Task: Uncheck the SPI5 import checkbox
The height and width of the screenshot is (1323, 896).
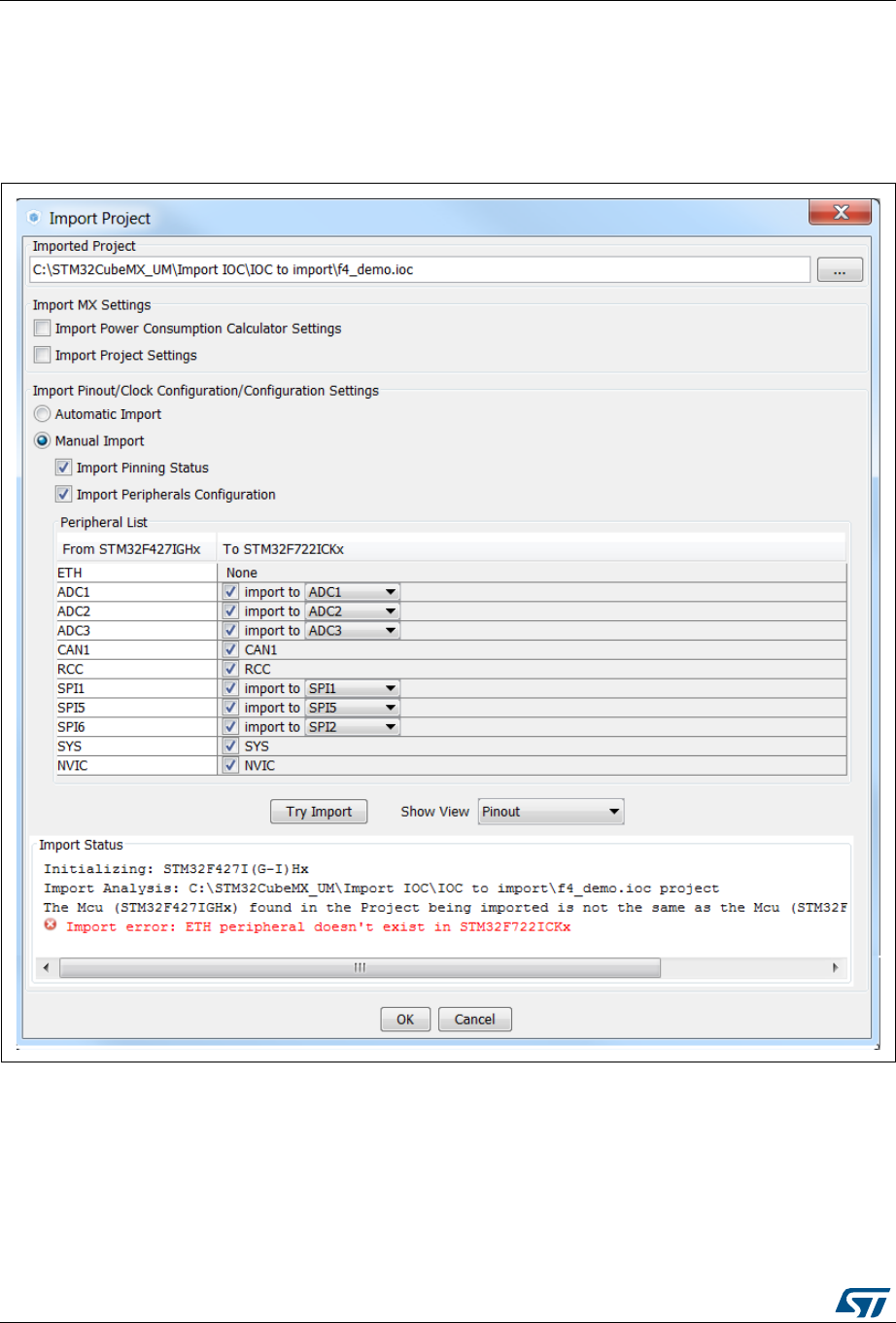Action: (x=230, y=708)
